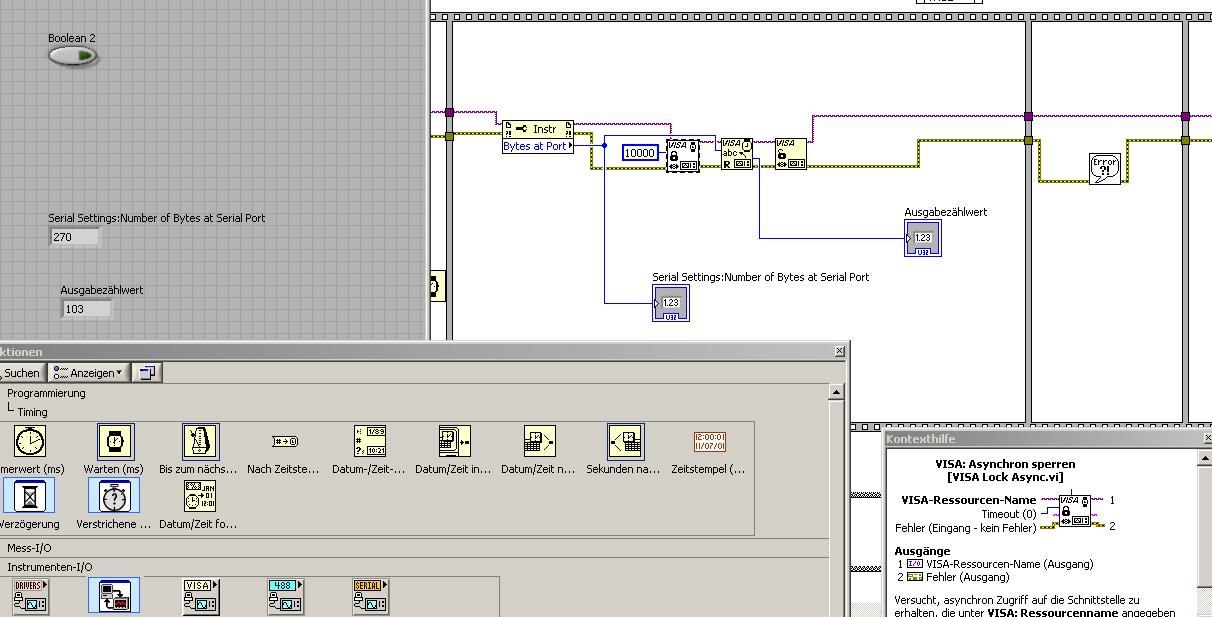Select the VISA Unlock node
The height and width of the screenshot is (617, 1212).
(790, 154)
